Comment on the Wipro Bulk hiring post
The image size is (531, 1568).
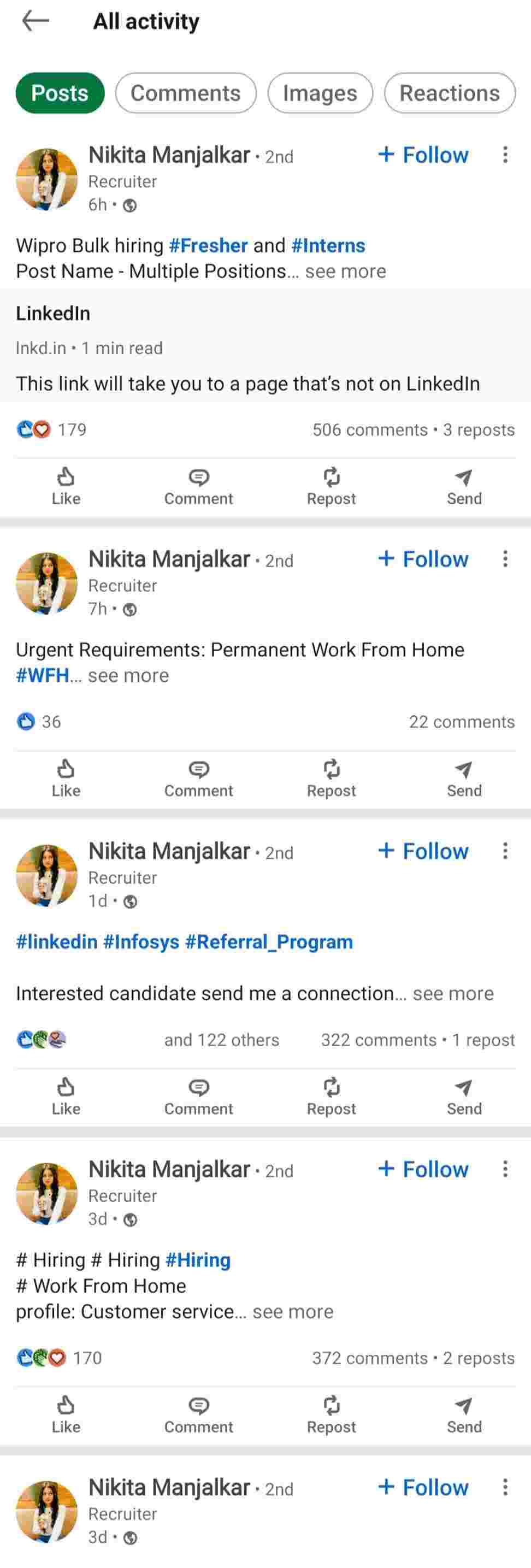[198, 486]
